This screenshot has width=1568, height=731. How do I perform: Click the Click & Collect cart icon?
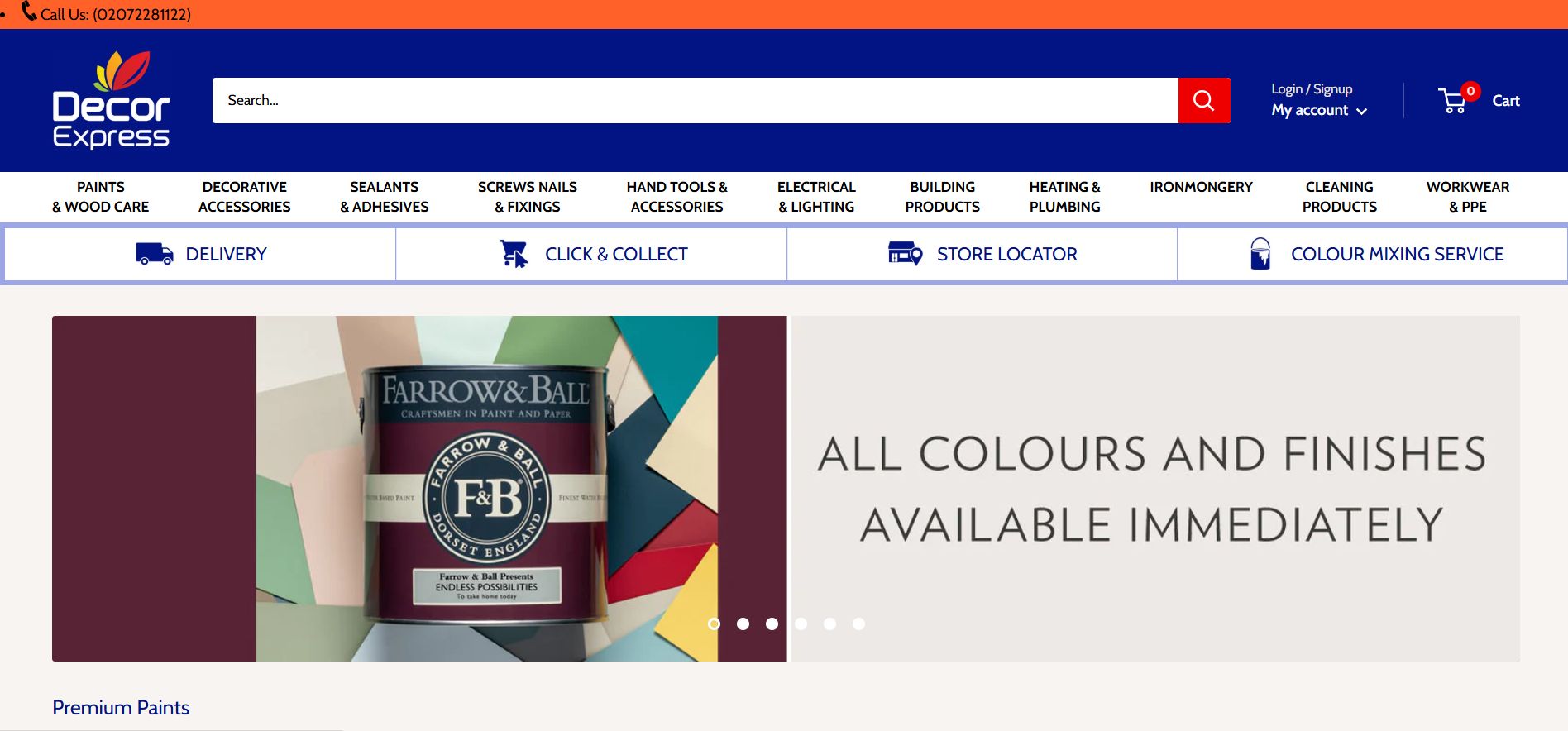514,254
